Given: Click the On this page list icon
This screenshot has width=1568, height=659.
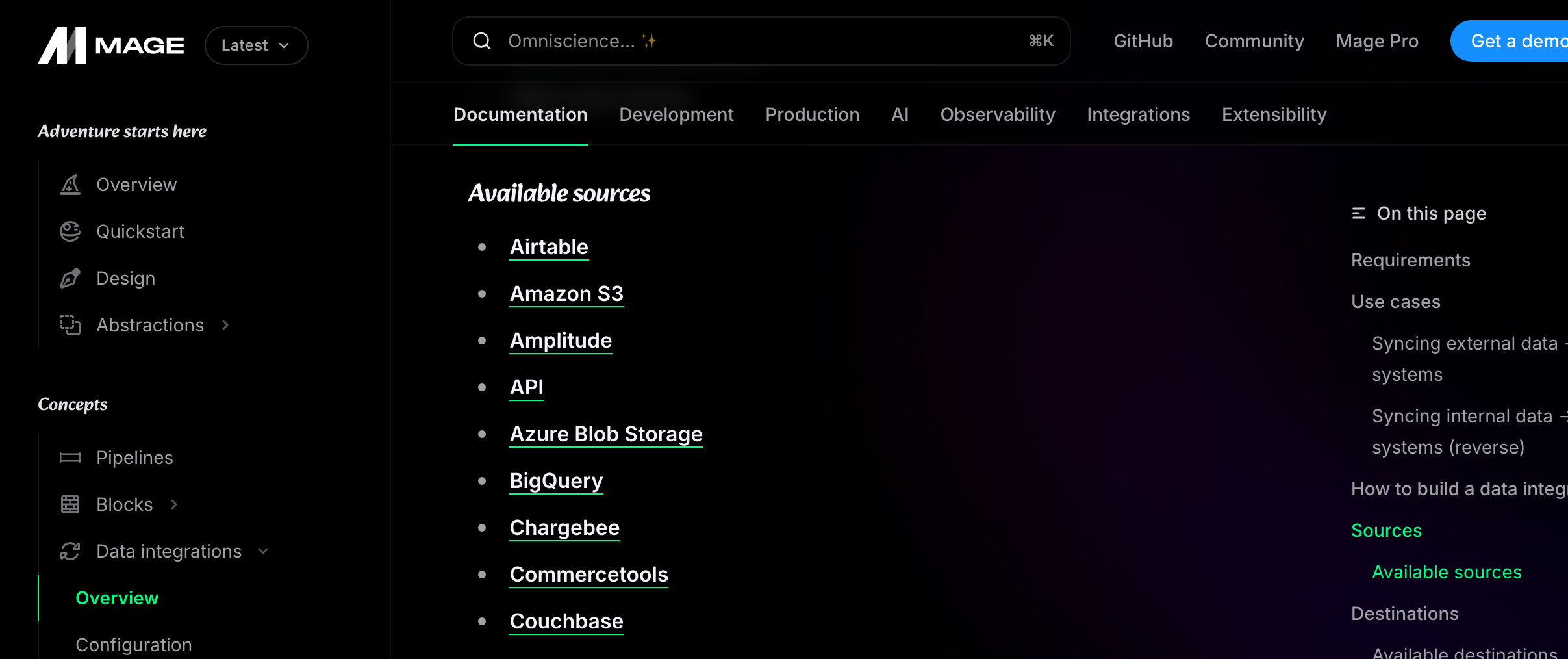Looking at the screenshot, I should [1359, 213].
